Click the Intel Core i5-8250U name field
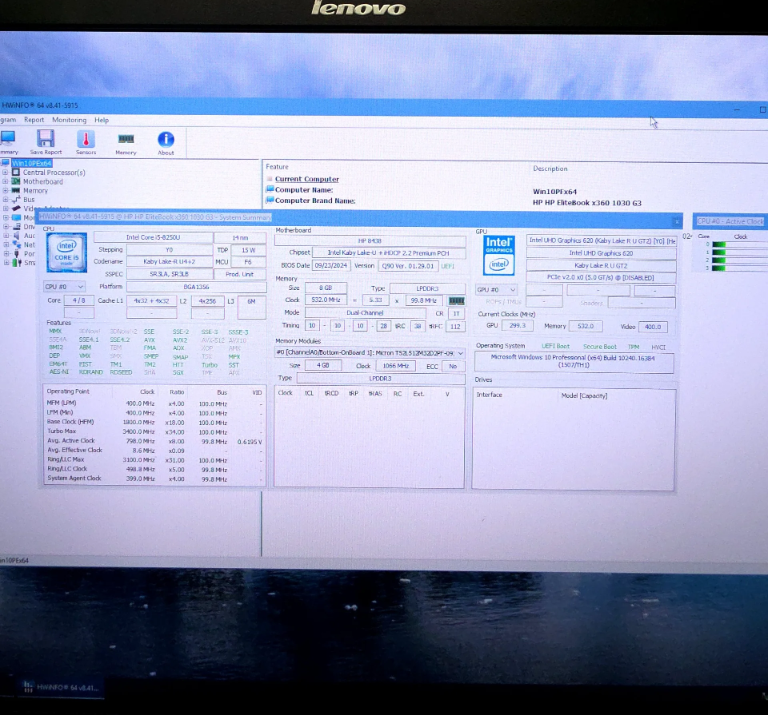The width and height of the screenshot is (768, 715). 153,238
